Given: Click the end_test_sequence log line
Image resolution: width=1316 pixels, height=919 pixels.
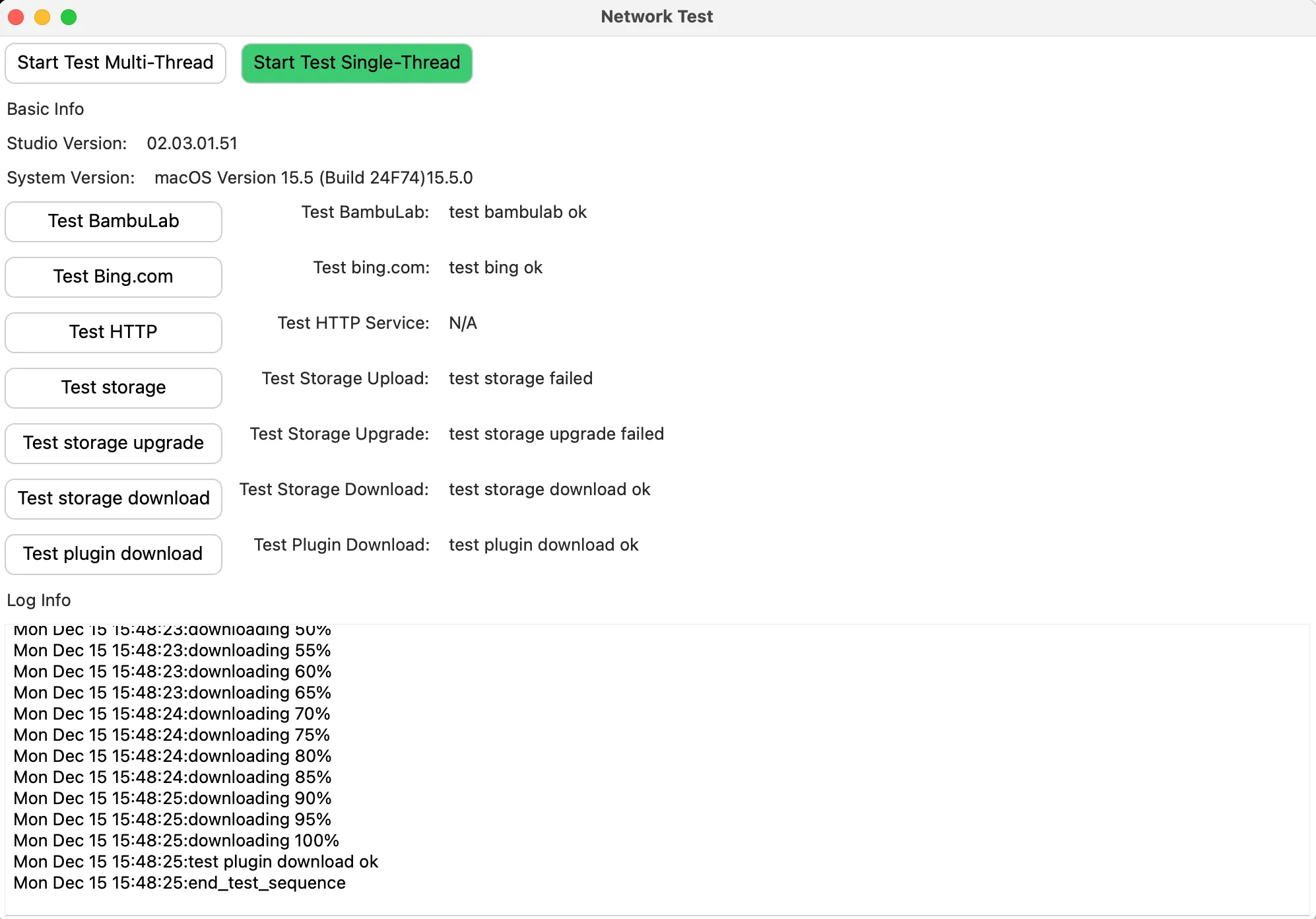Looking at the screenshot, I should (x=180, y=883).
